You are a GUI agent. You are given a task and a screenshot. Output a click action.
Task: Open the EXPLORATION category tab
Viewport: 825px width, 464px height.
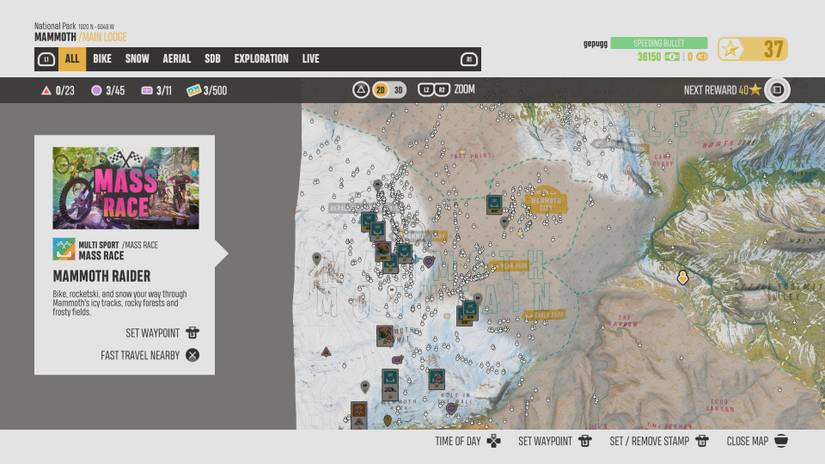(261, 59)
